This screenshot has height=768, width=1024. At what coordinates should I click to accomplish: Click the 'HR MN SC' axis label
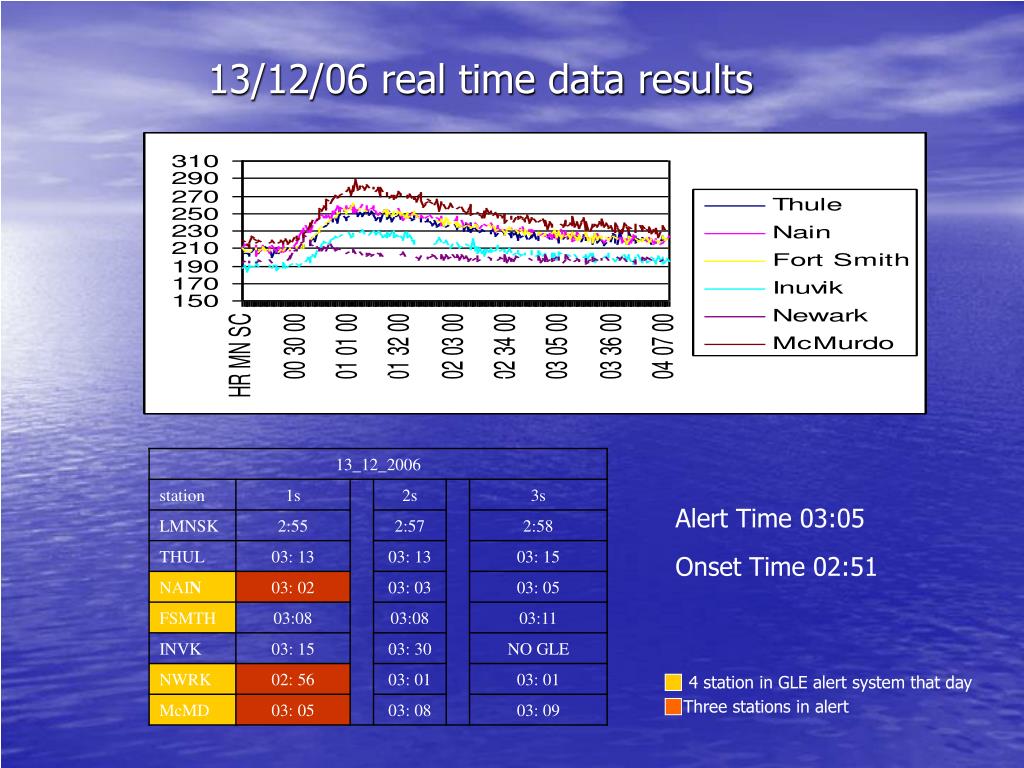tap(240, 355)
